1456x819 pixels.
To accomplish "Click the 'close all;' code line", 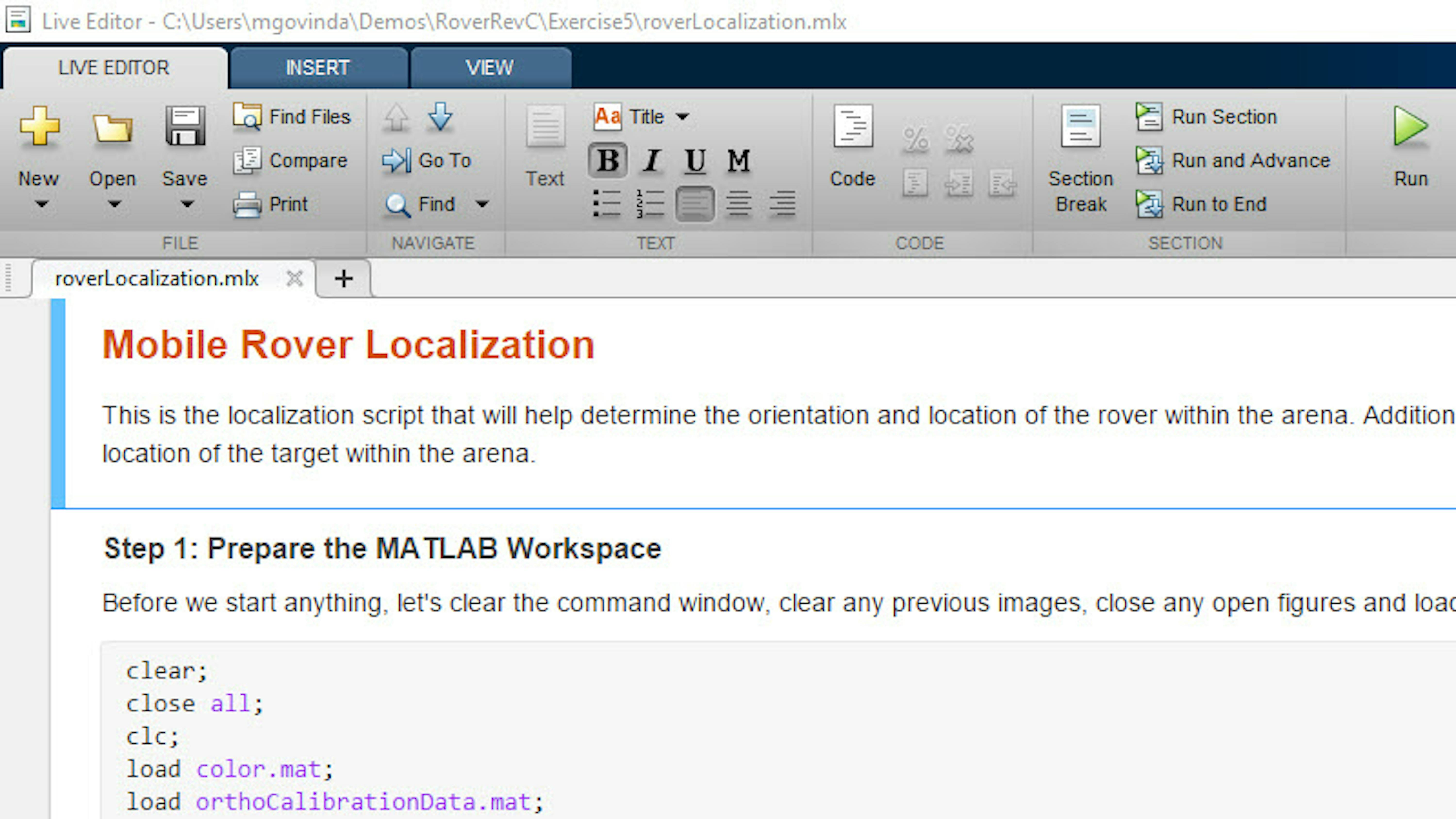I will (x=195, y=704).
